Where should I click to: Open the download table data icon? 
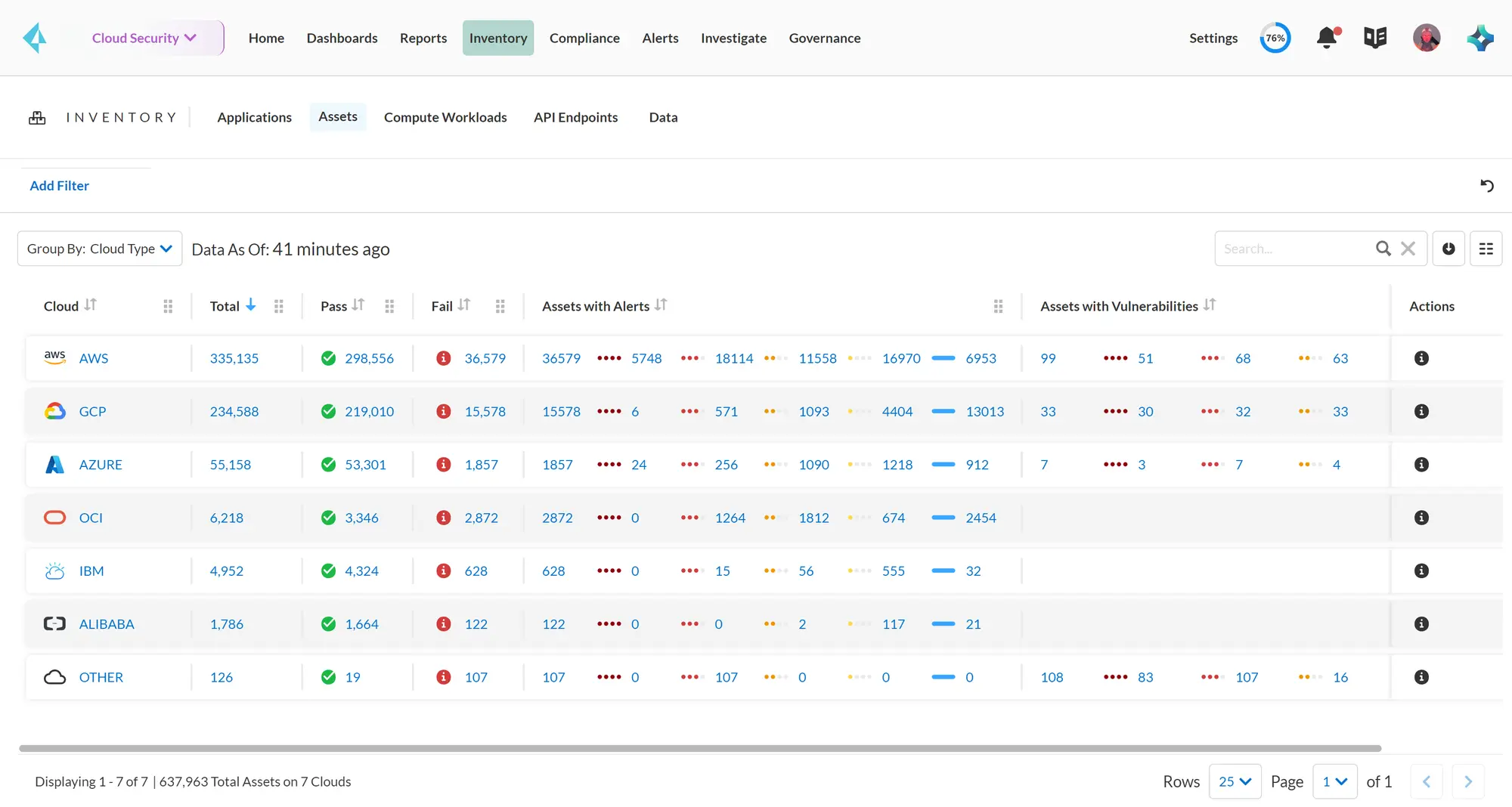point(1448,248)
